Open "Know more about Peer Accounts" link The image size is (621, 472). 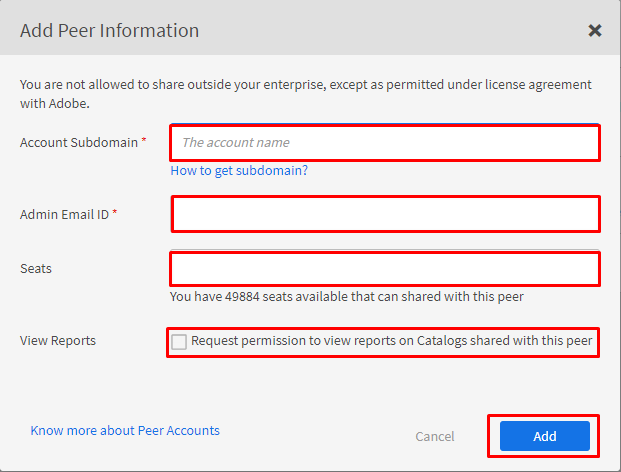click(125, 431)
